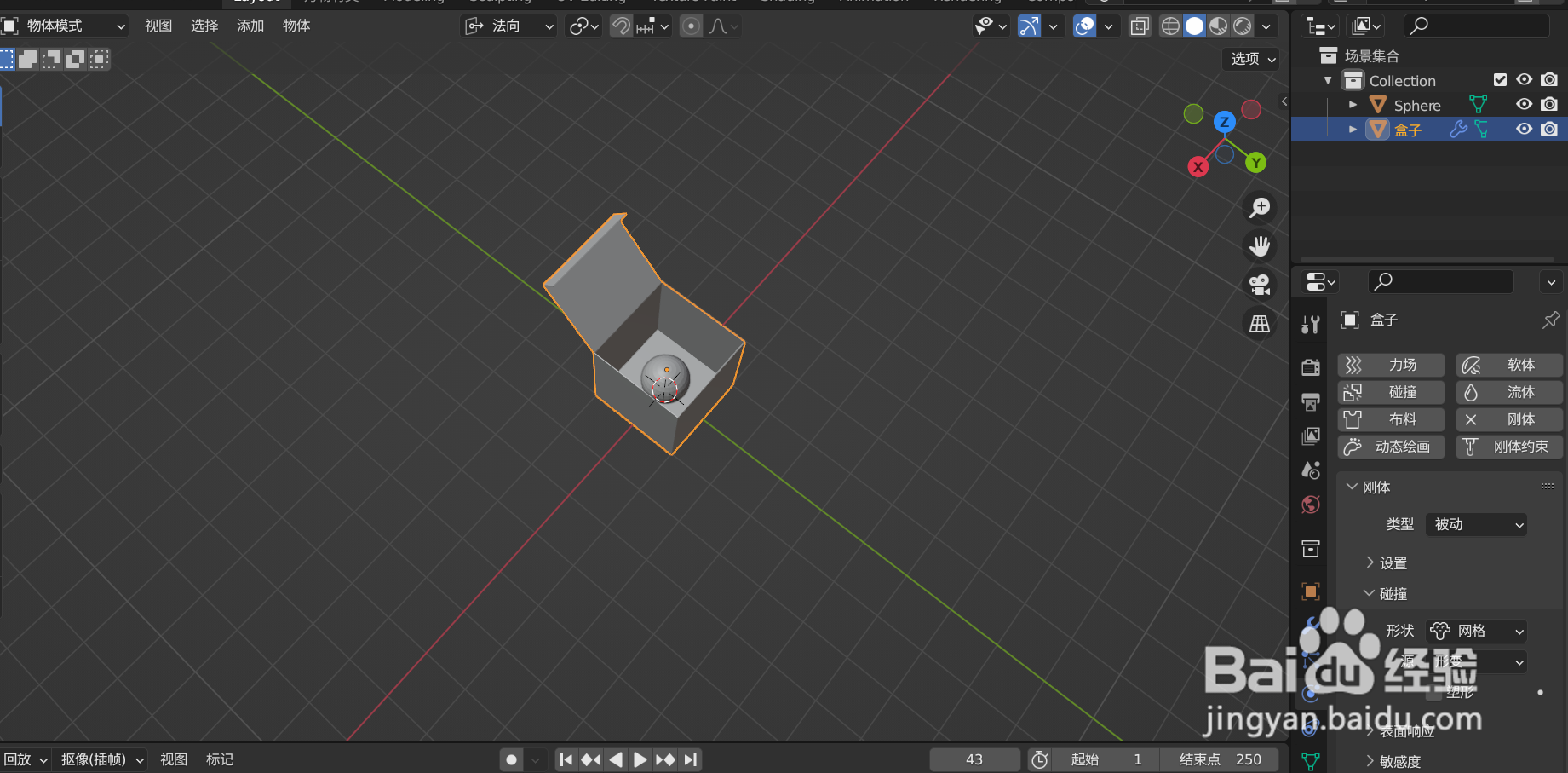
Task: Open the 物体 menu
Action: click(296, 26)
